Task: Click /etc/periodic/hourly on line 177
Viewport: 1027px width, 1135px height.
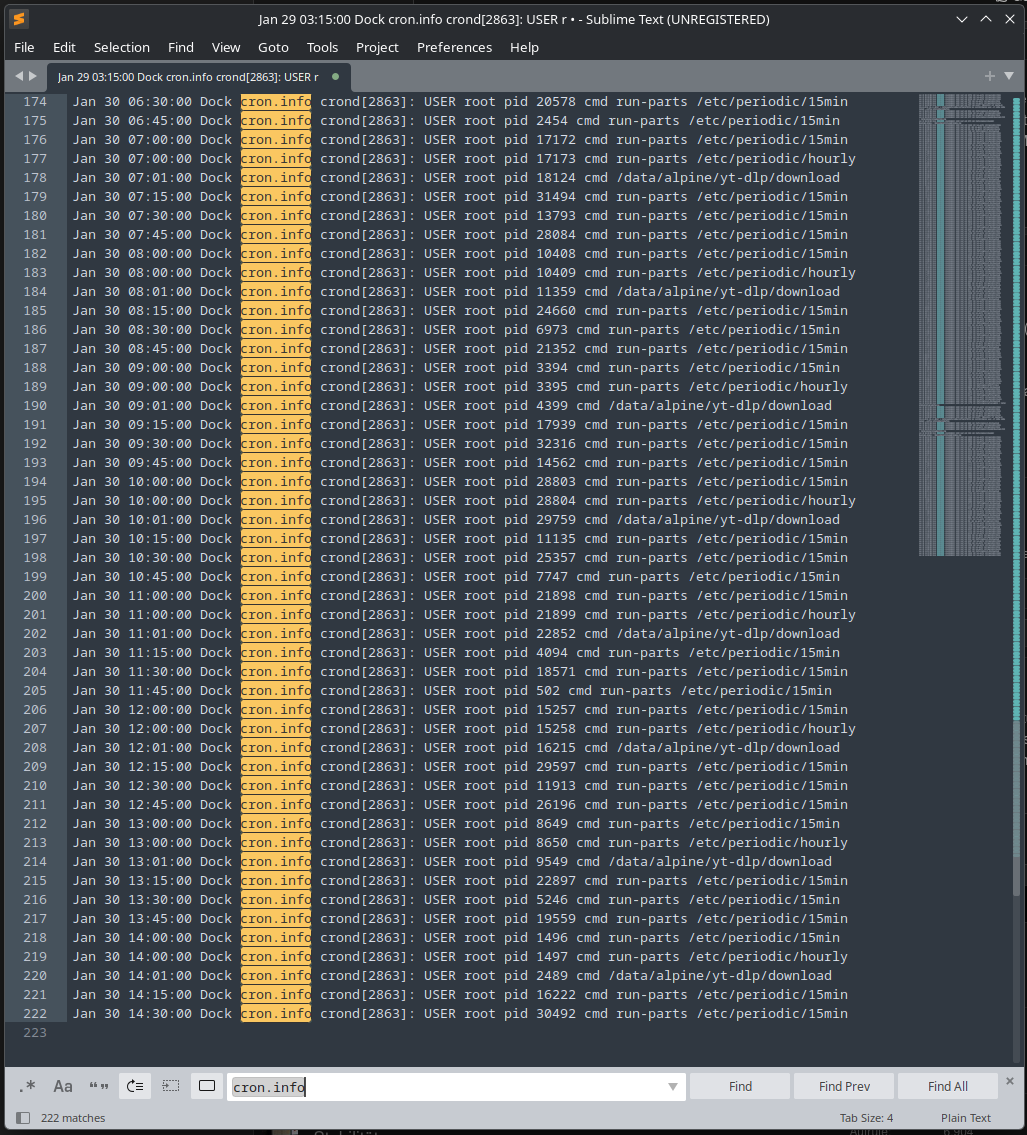Action: (776, 159)
